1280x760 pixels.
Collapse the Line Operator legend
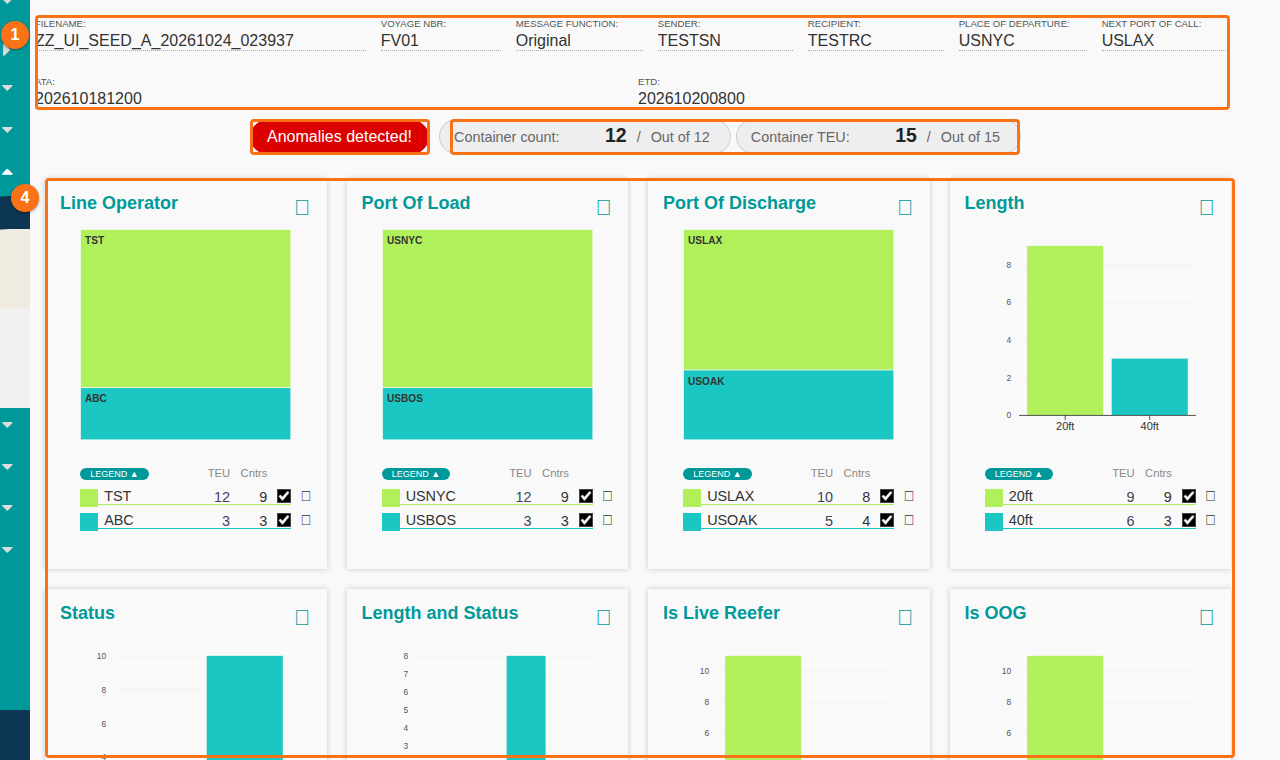tap(114, 474)
